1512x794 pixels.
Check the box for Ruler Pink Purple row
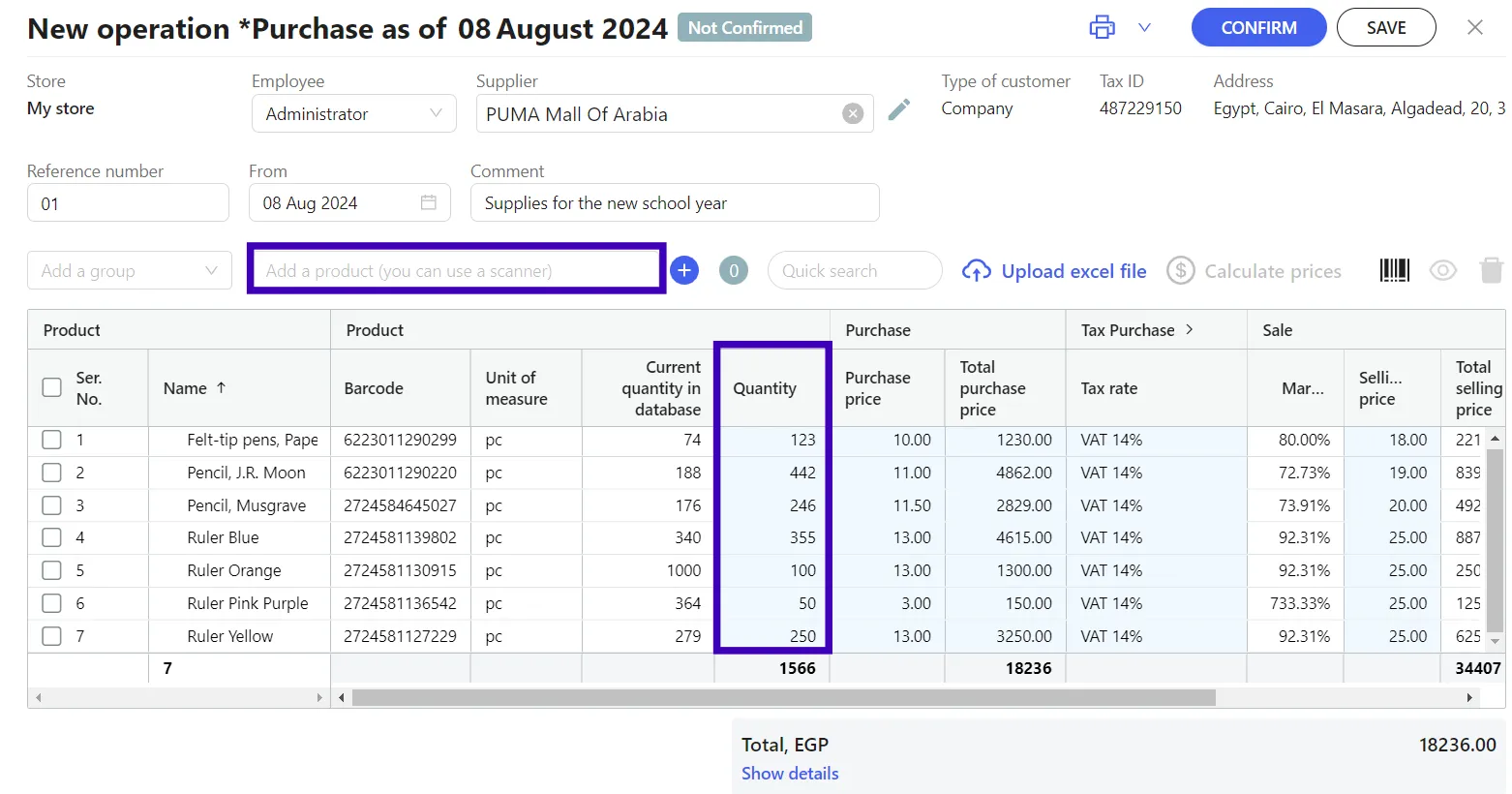click(52, 603)
